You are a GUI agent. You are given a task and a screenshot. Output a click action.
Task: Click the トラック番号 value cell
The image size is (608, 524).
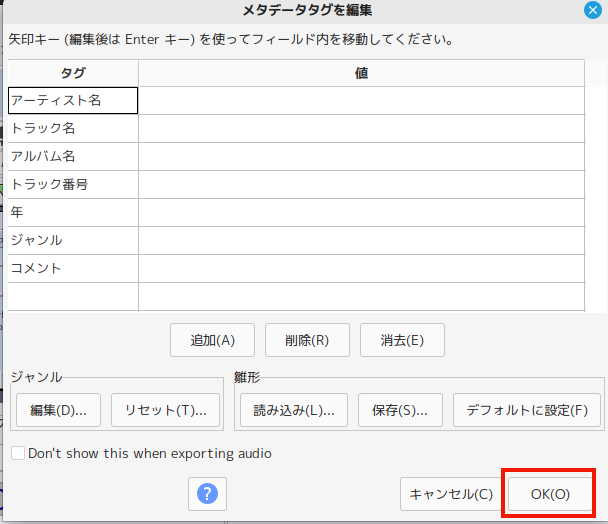(x=360, y=185)
